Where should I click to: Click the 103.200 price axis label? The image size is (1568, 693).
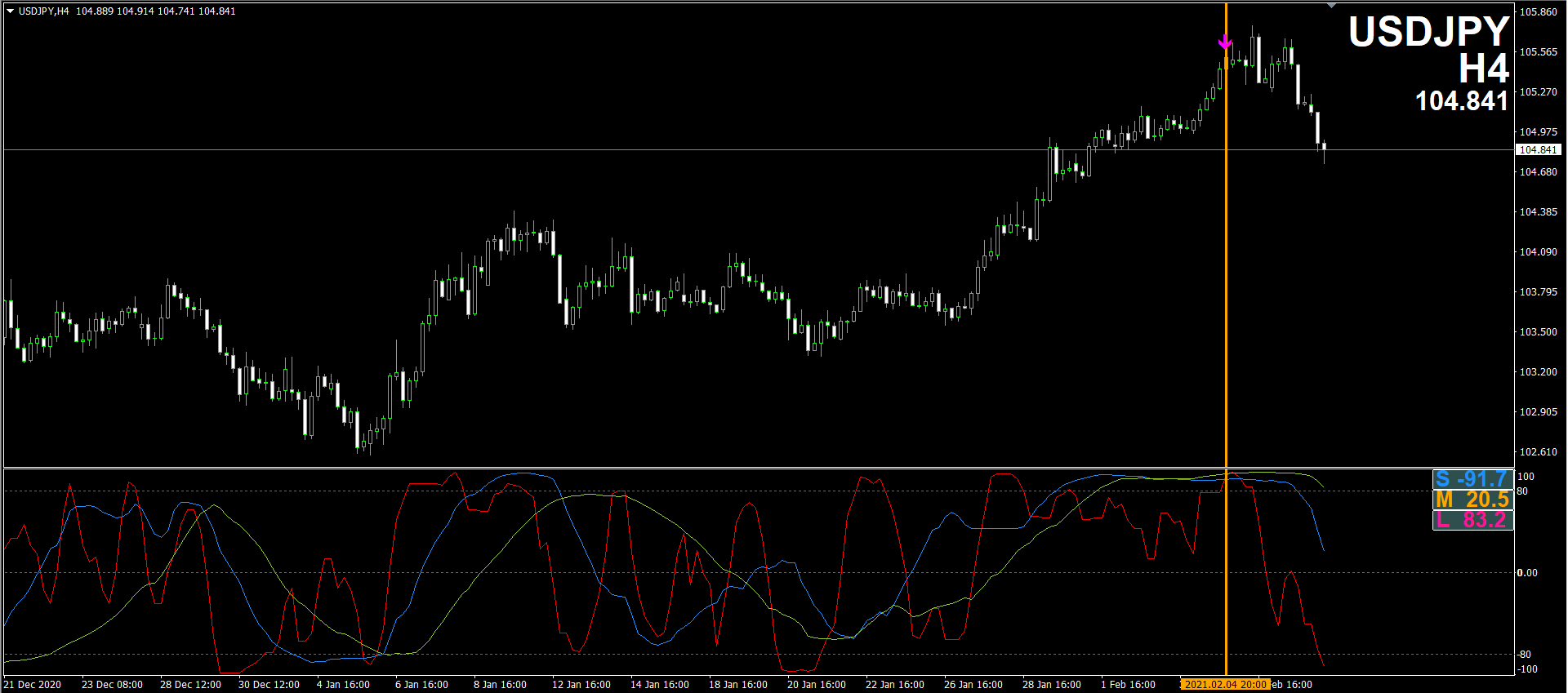pos(1538,372)
